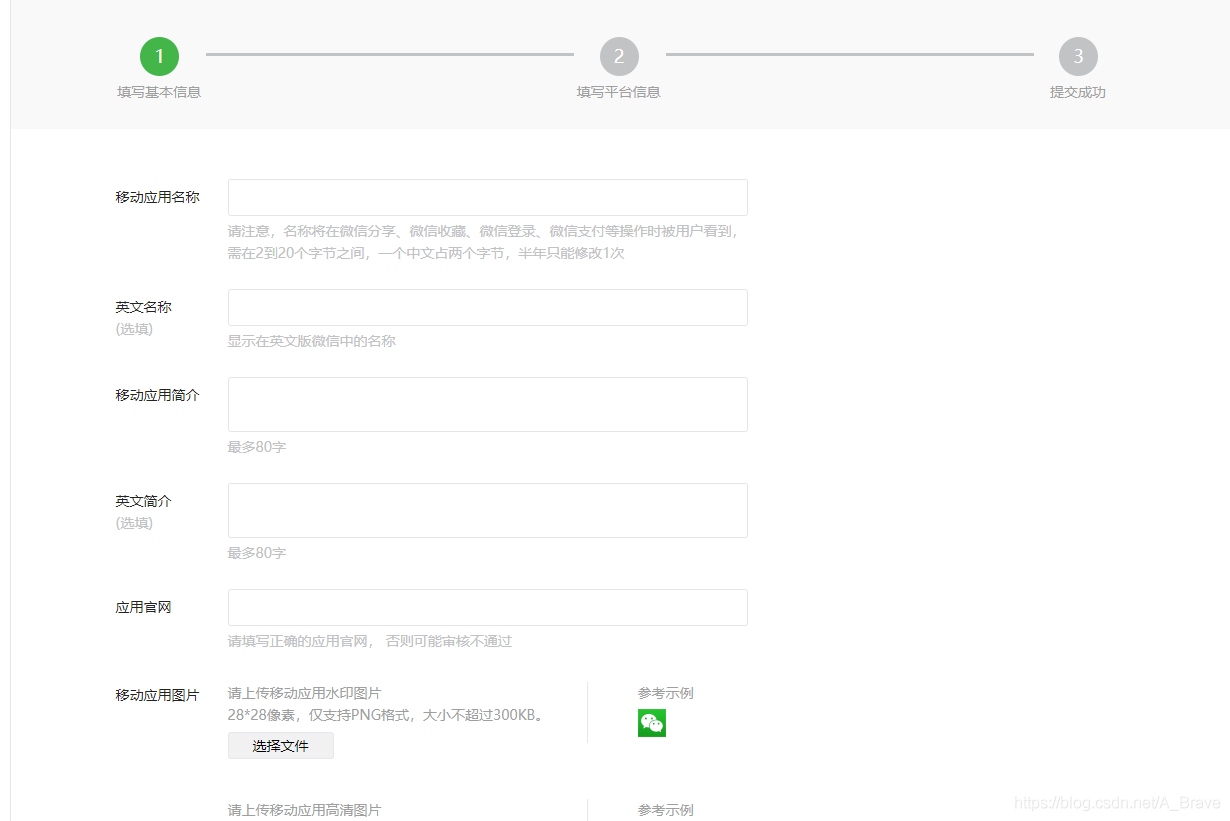Click into the 英文名称 text box

[488, 308]
